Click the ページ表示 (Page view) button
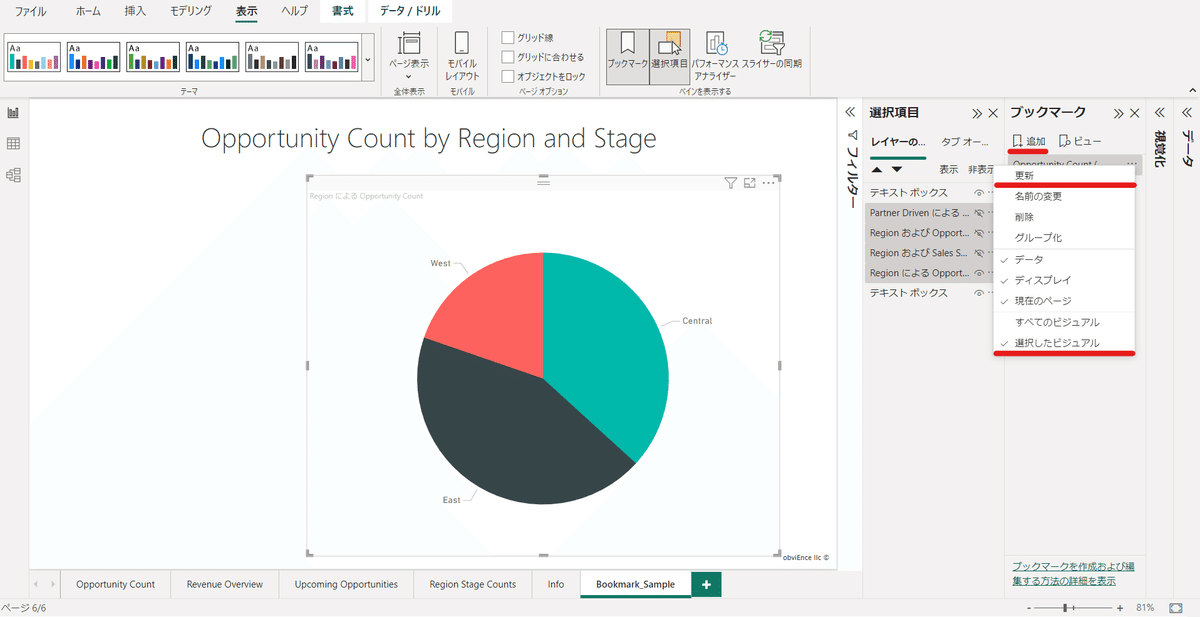The height and width of the screenshot is (617, 1200). 408,57
